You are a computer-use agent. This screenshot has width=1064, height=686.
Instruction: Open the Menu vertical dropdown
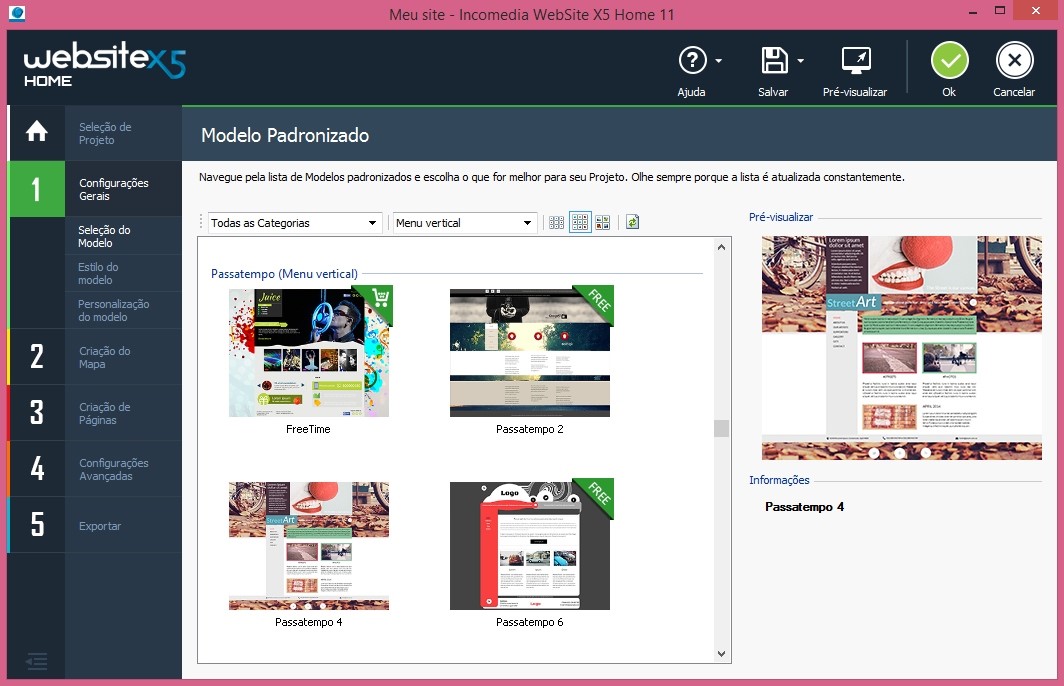[x=466, y=223]
